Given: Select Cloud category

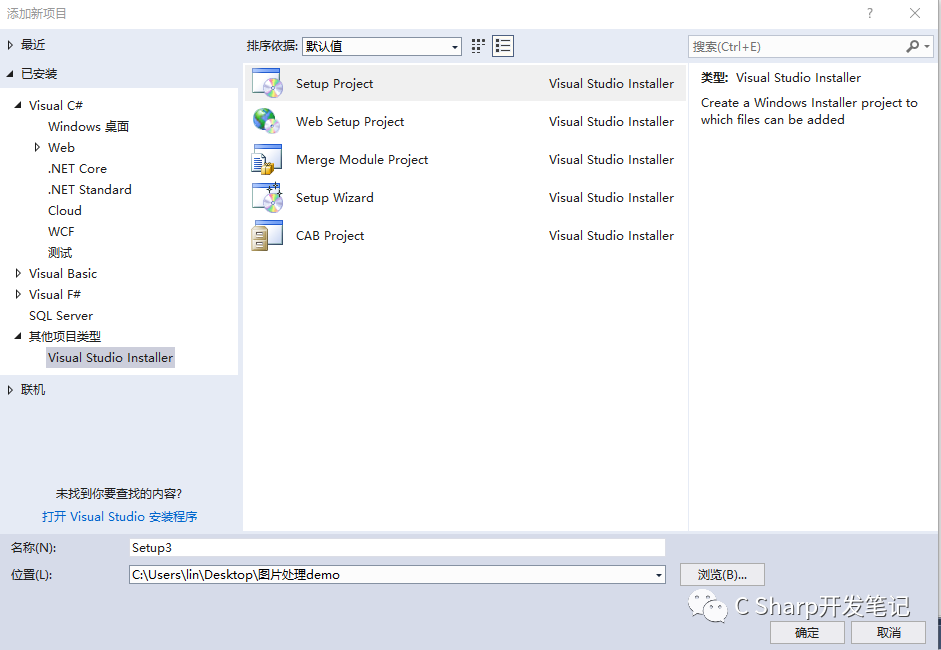Looking at the screenshot, I should pos(65,211).
